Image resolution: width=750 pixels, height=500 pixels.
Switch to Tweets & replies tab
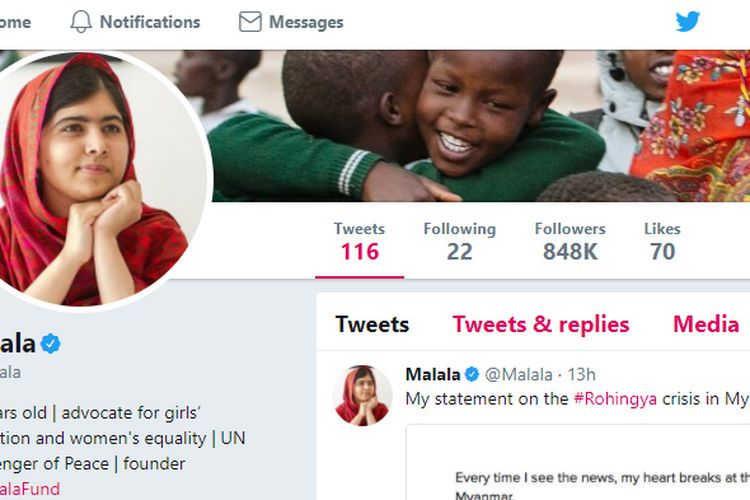point(541,324)
